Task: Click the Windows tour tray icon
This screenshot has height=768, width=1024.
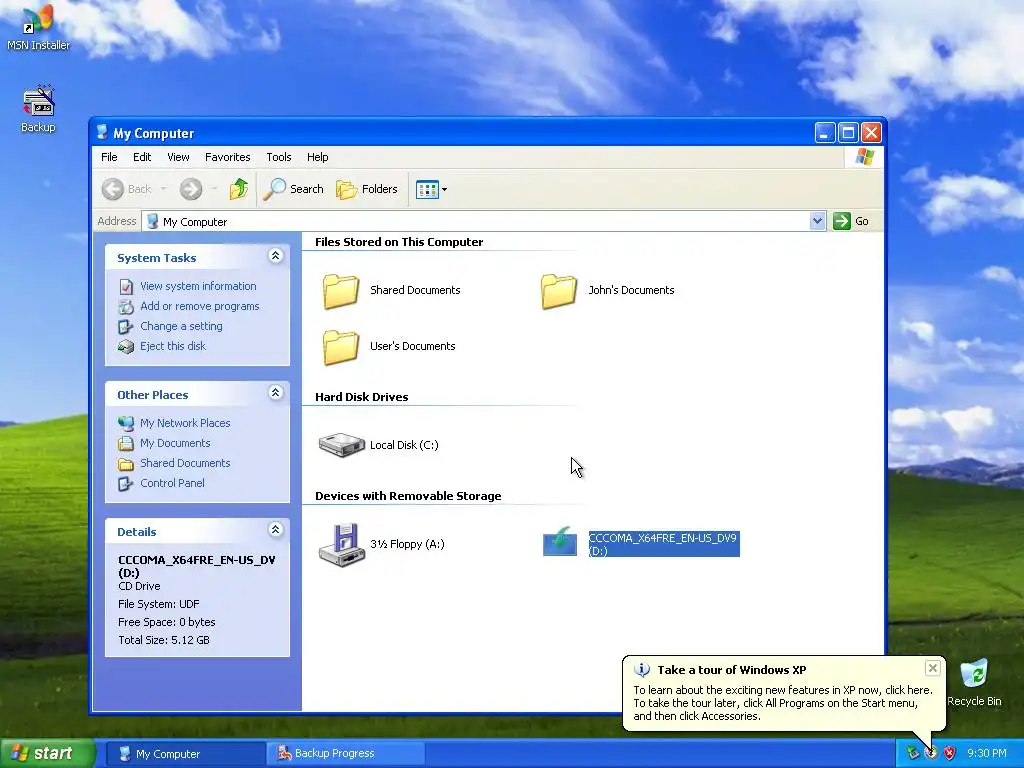Action: [x=931, y=754]
